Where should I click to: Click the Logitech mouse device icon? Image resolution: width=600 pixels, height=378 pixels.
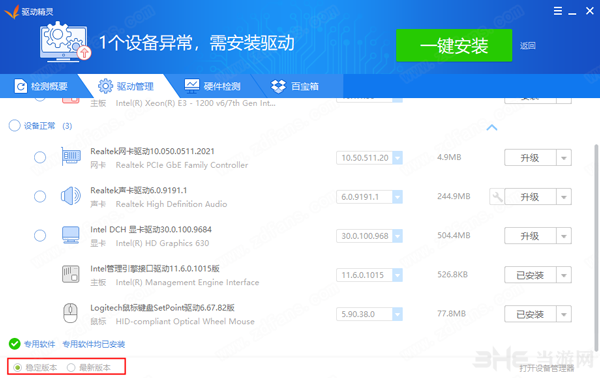click(70, 313)
